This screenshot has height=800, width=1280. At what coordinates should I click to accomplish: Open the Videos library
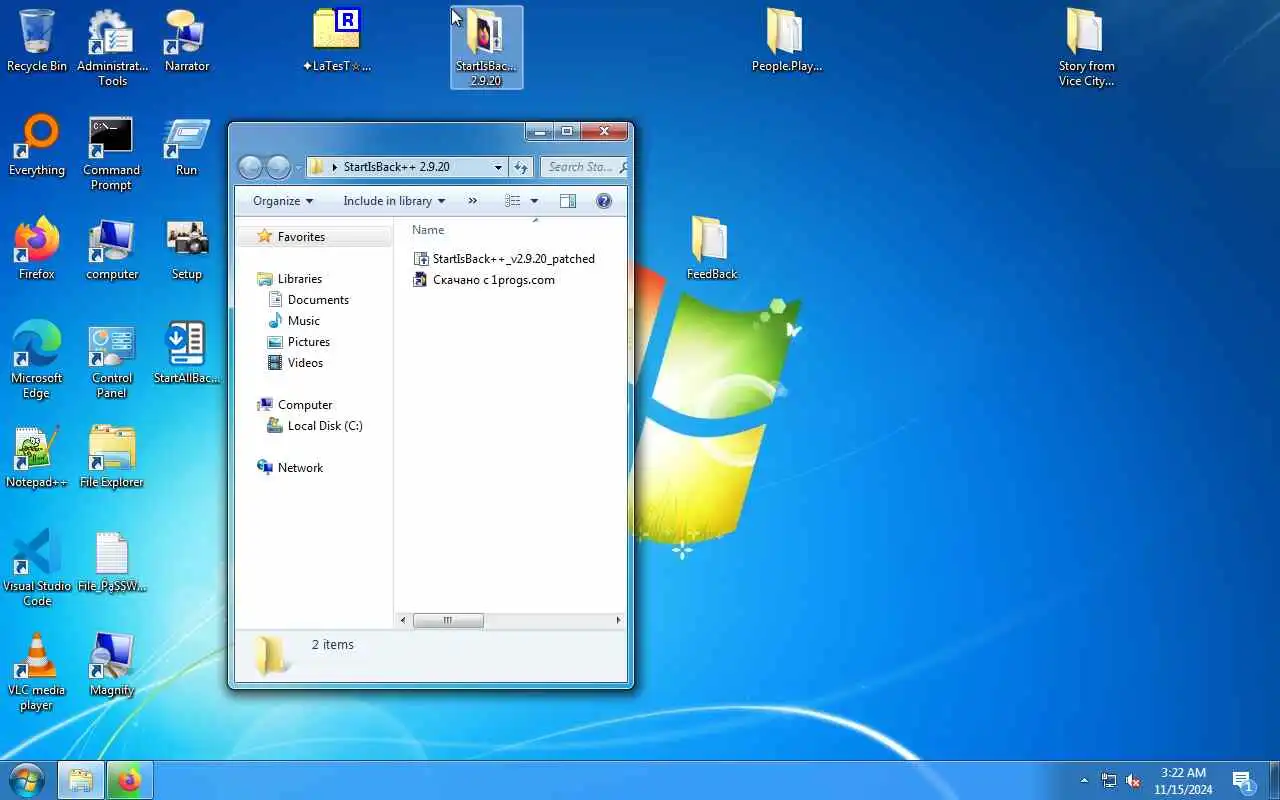click(295, 363)
